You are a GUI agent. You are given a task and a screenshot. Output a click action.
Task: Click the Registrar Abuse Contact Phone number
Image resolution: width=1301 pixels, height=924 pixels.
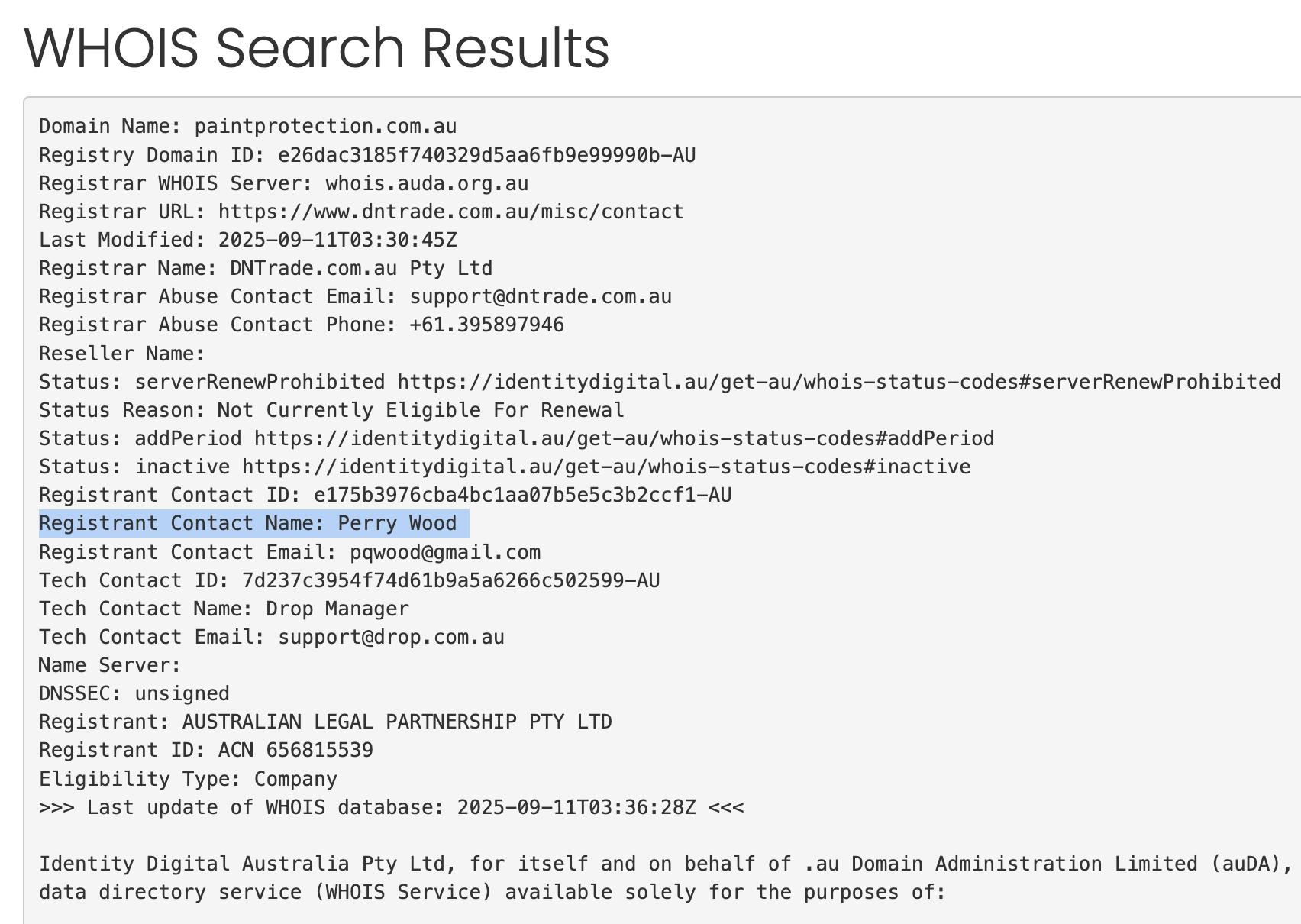tap(486, 325)
